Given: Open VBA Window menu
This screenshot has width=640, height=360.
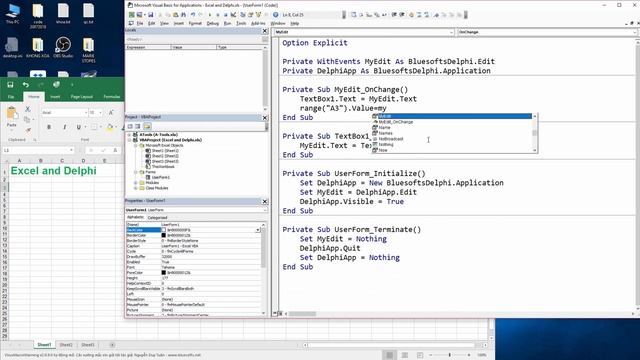Looking at the screenshot, I should pos(278,24).
